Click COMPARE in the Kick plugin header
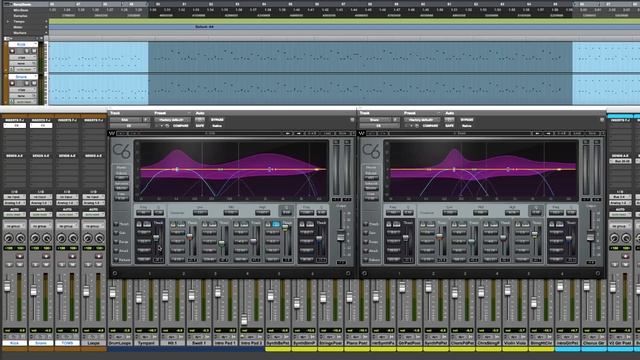 (x=181, y=126)
